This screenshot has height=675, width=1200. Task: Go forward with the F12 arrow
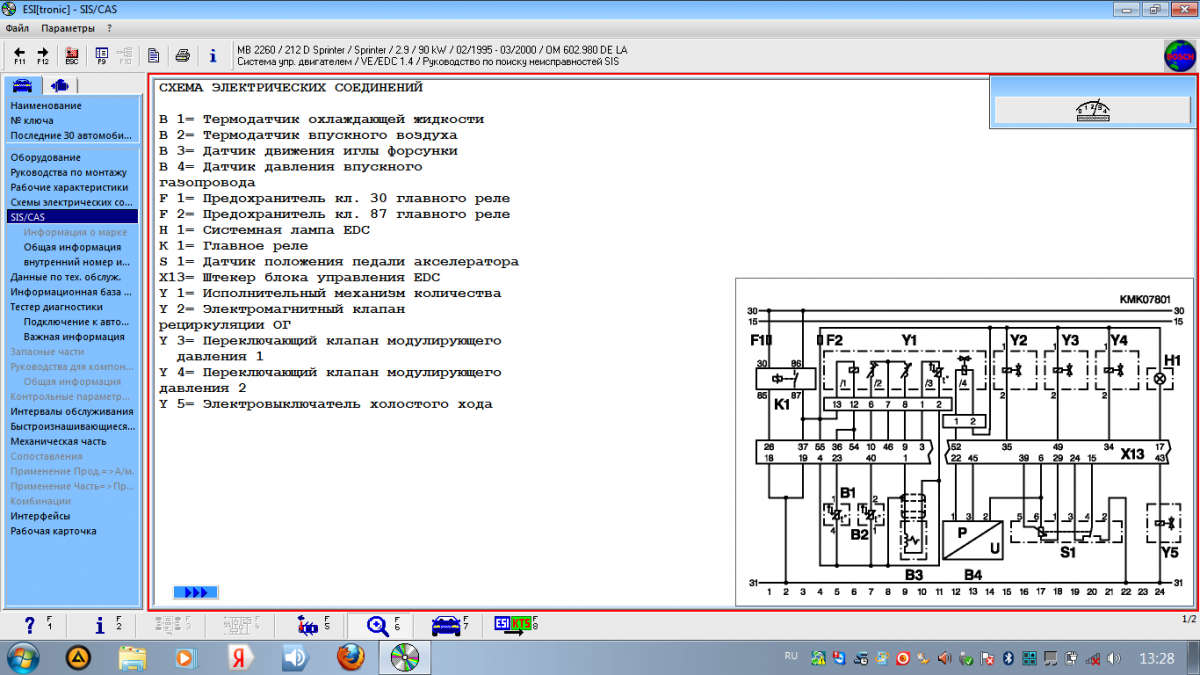pyautogui.click(x=43, y=54)
